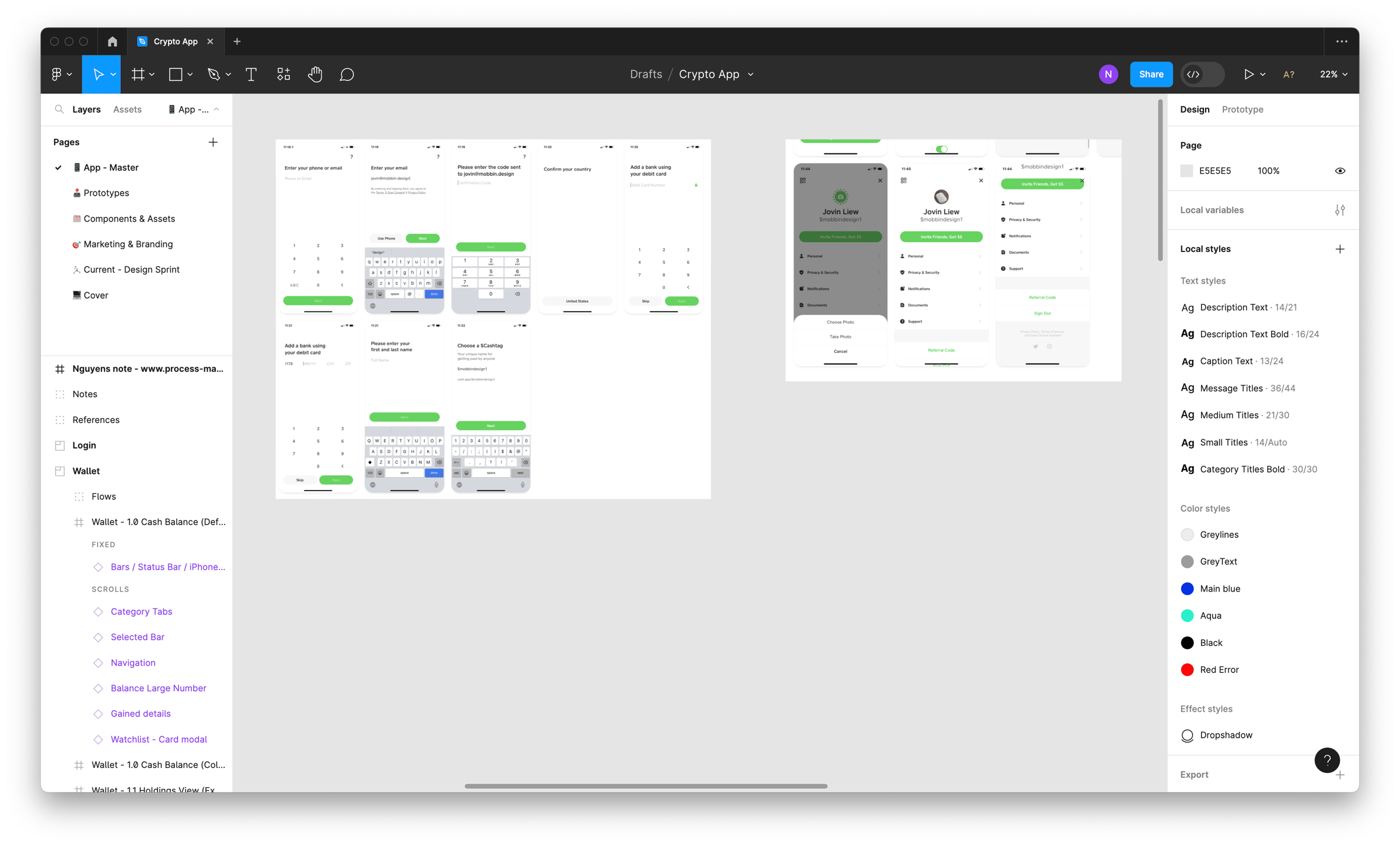Viewport: 1400px width, 846px height.
Task: Click the user avatar N
Action: pyautogui.click(x=1108, y=74)
